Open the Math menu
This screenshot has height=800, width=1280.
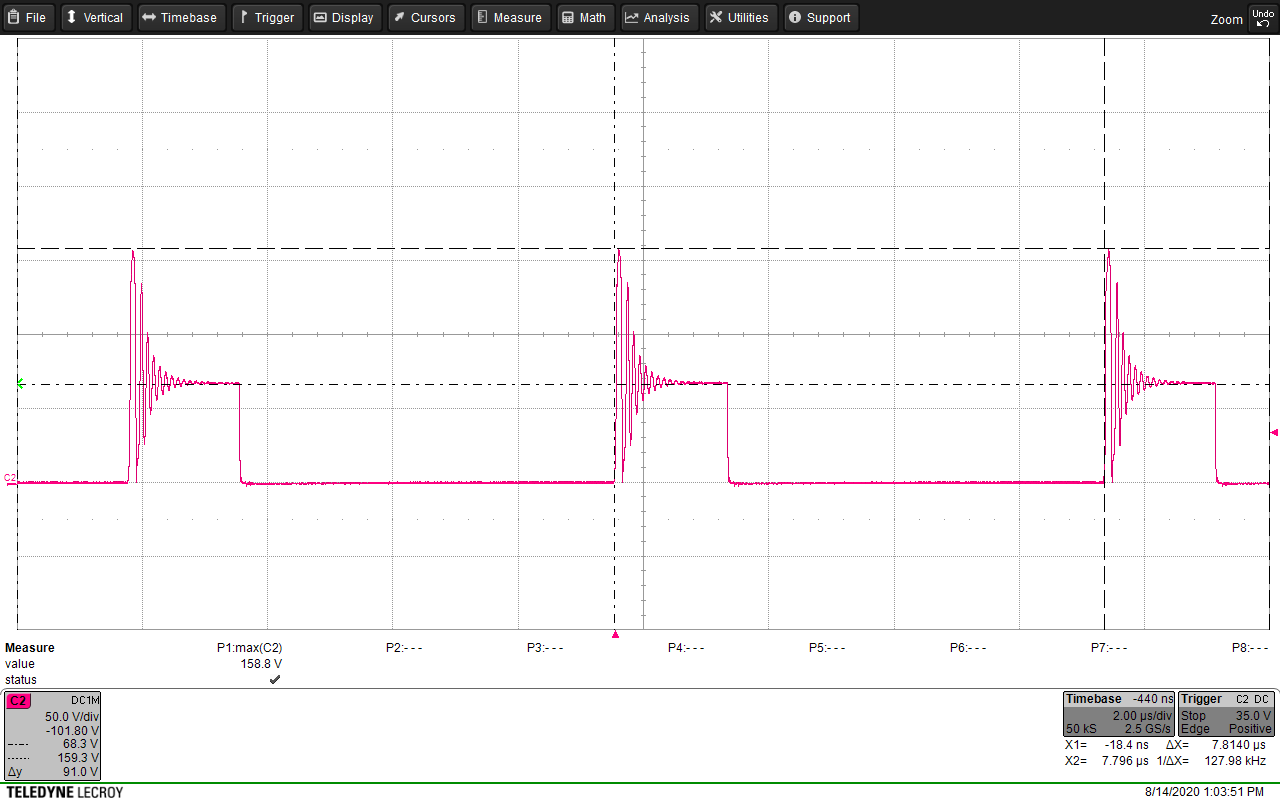point(585,17)
